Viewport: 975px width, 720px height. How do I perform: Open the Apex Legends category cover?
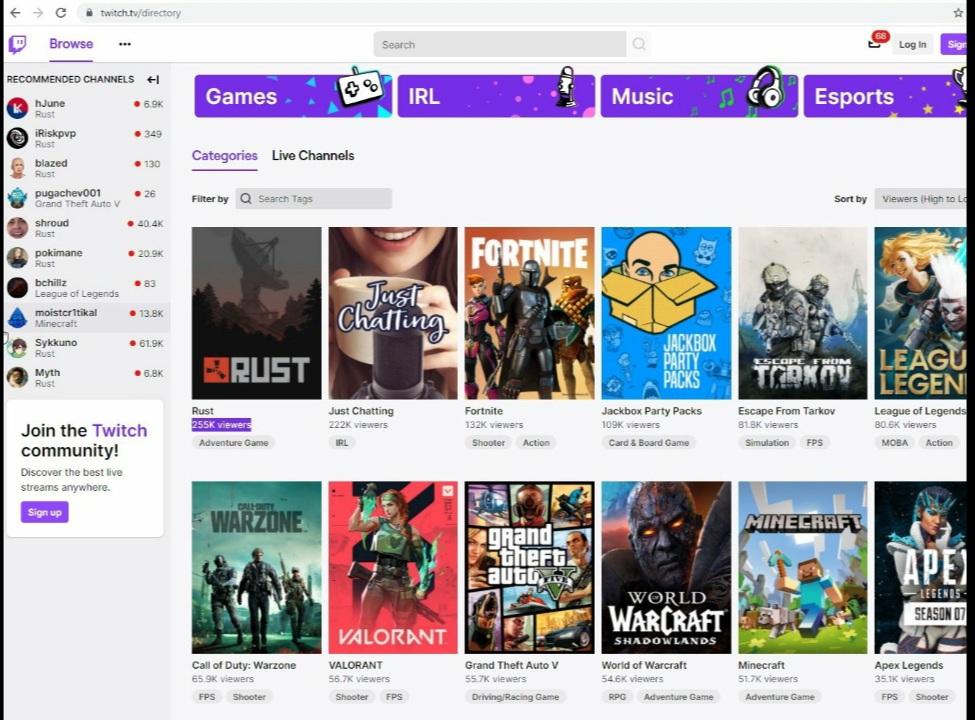tap(920, 567)
